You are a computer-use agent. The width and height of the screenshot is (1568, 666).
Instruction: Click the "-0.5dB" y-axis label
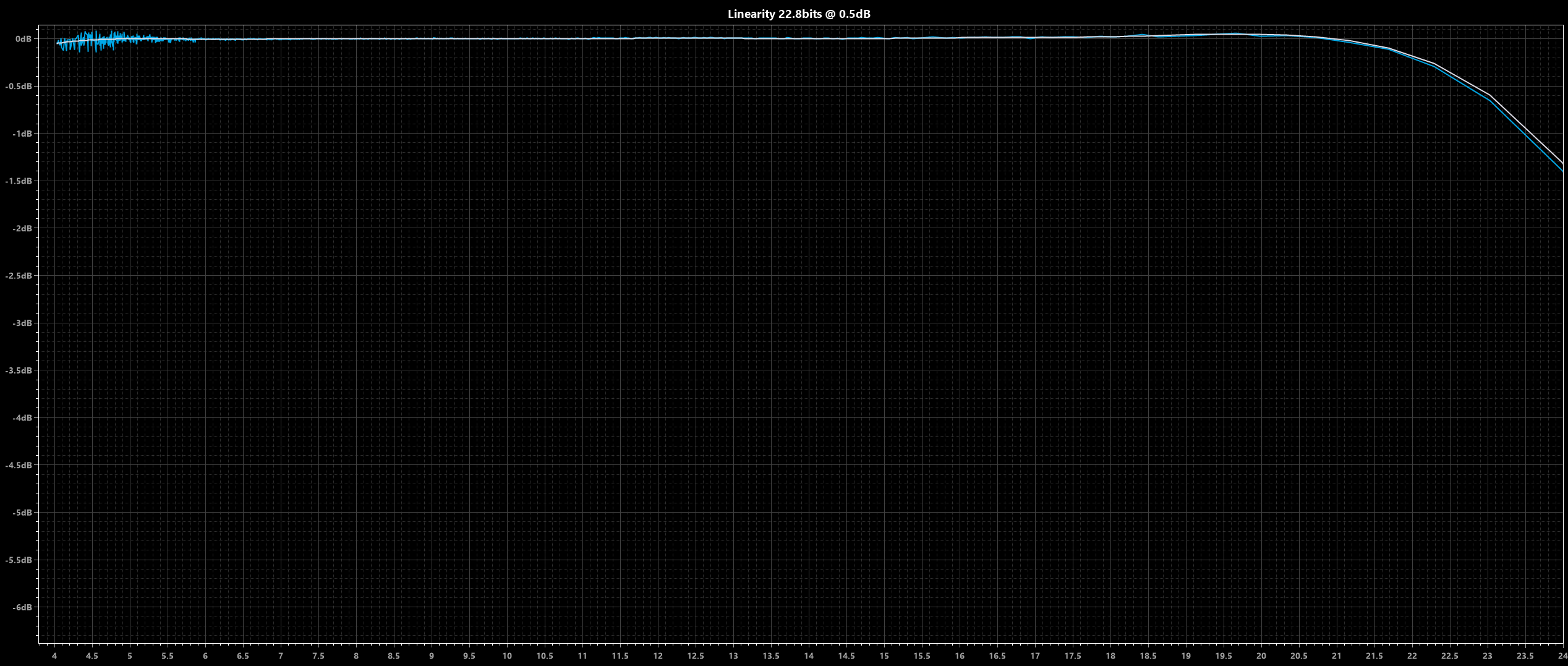coord(19,86)
